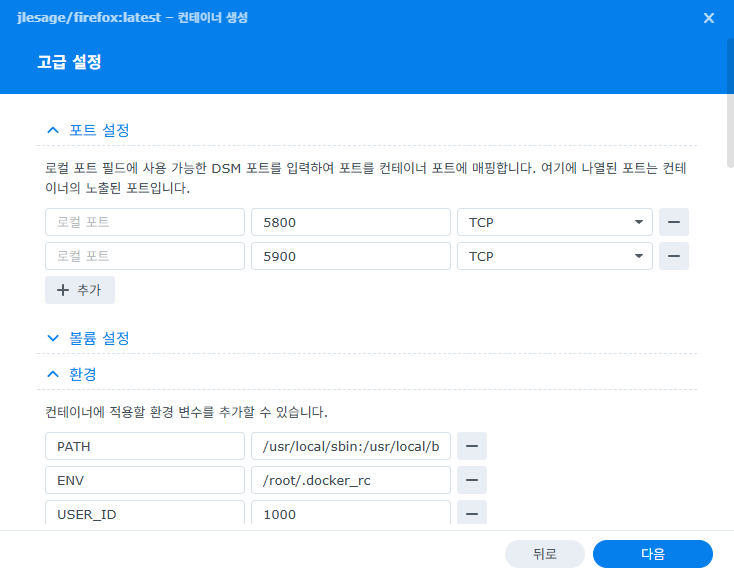Click the 추가 button to add port
The width and height of the screenshot is (734, 574).
[80, 290]
